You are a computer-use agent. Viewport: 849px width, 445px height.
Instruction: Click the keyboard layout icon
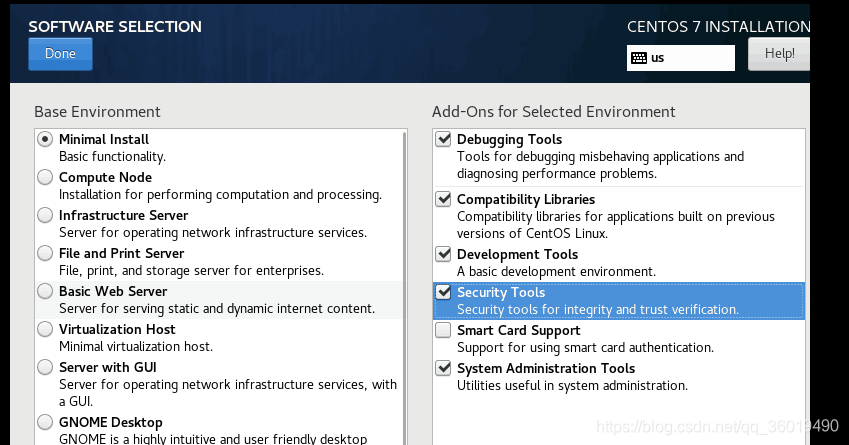[x=638, y=58]
